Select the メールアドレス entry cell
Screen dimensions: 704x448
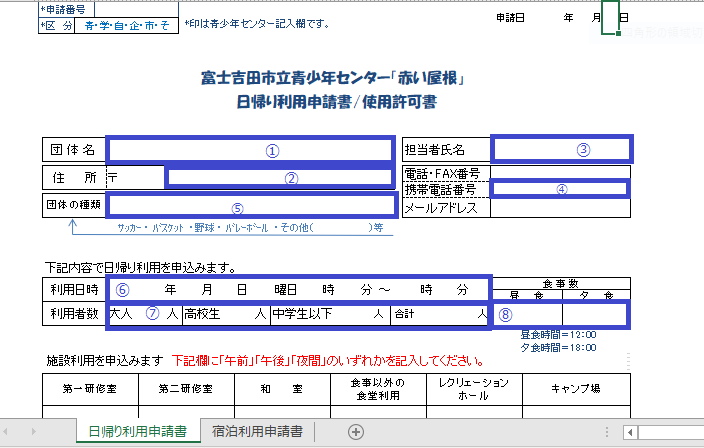pos(560,208)
